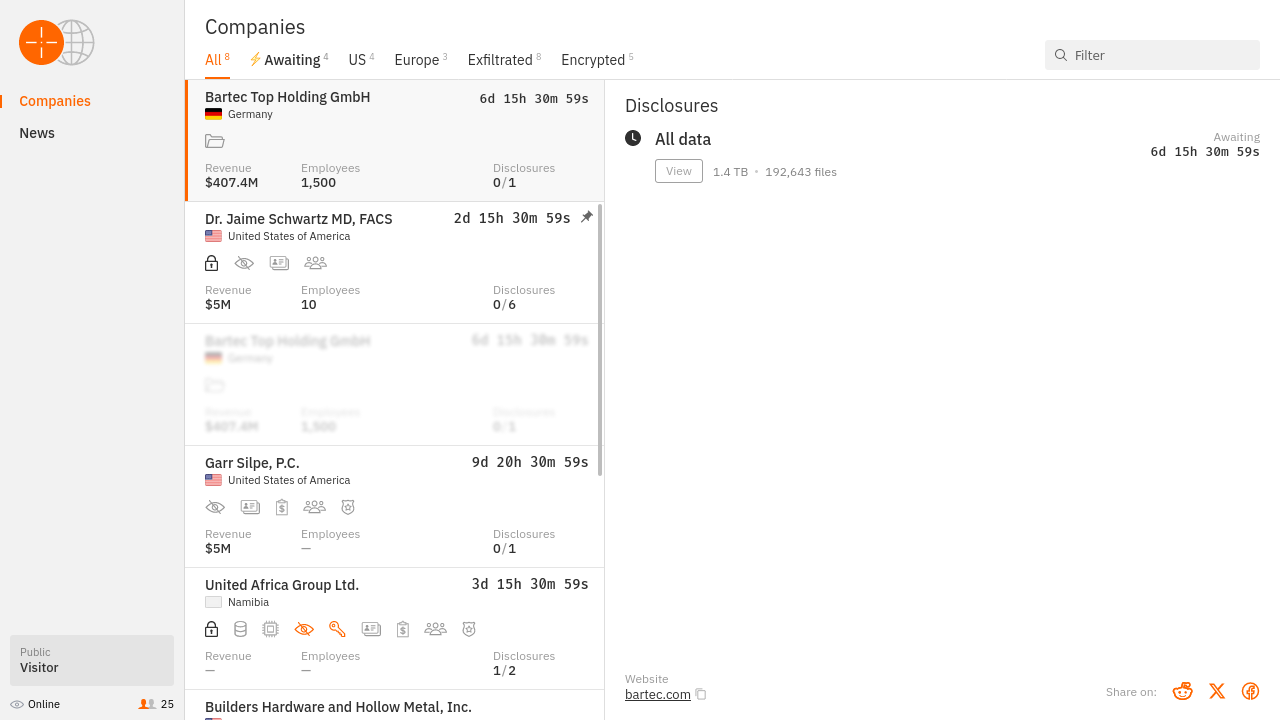This screenshot has width=1280, height=720.
Task: Click the Germany flag in the first card
Action: [213, 114]
